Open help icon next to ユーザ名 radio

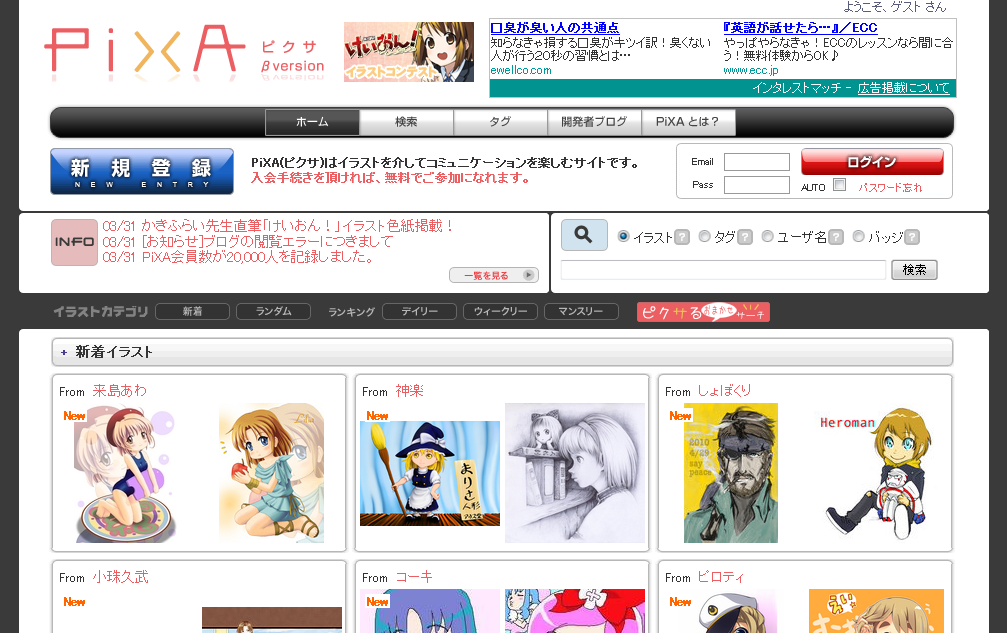(x=836, y=237)
